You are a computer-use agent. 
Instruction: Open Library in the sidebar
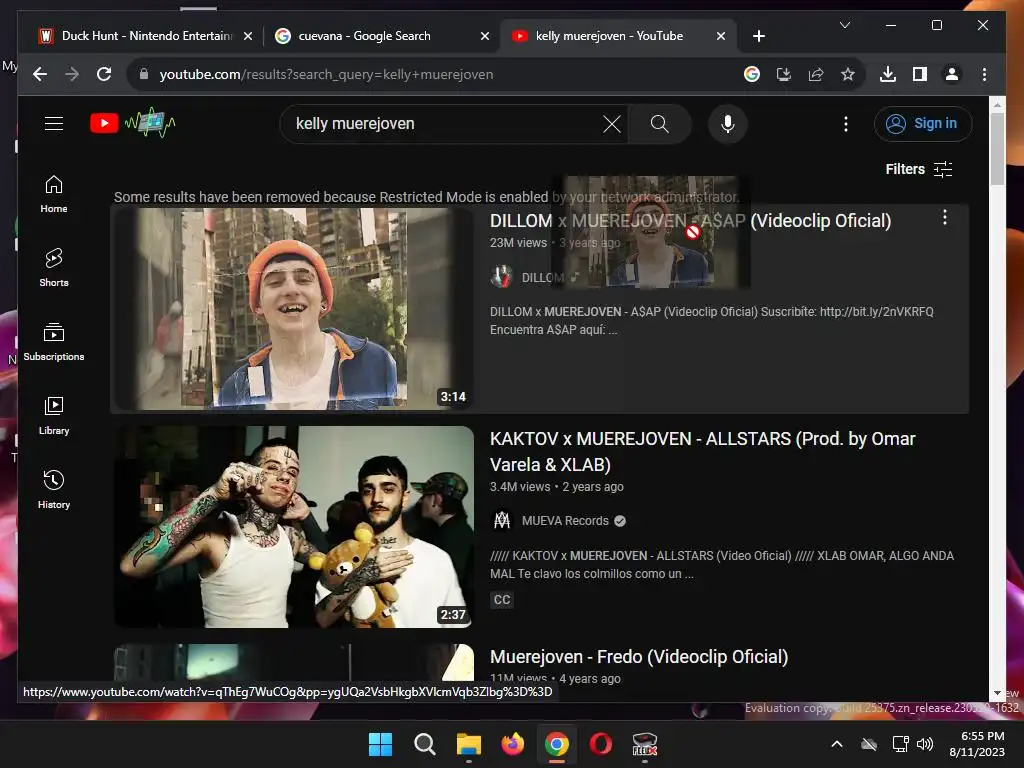point(54,415)
